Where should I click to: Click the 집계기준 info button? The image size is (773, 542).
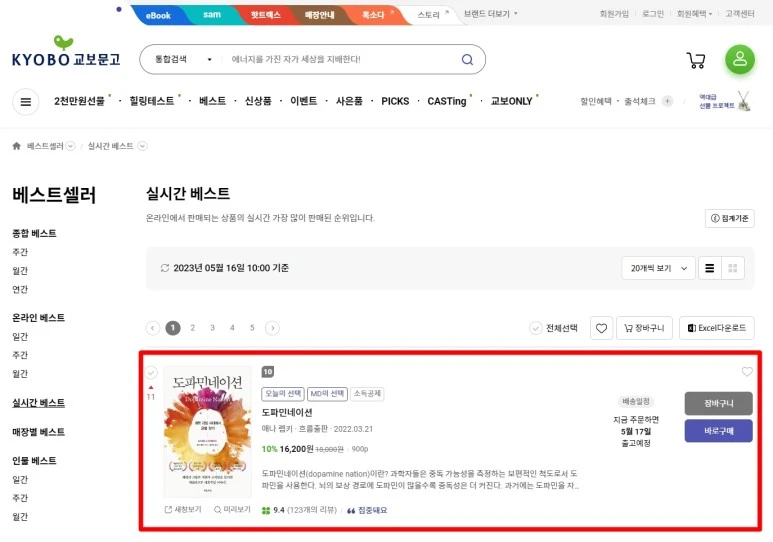(x=730, y=218)
